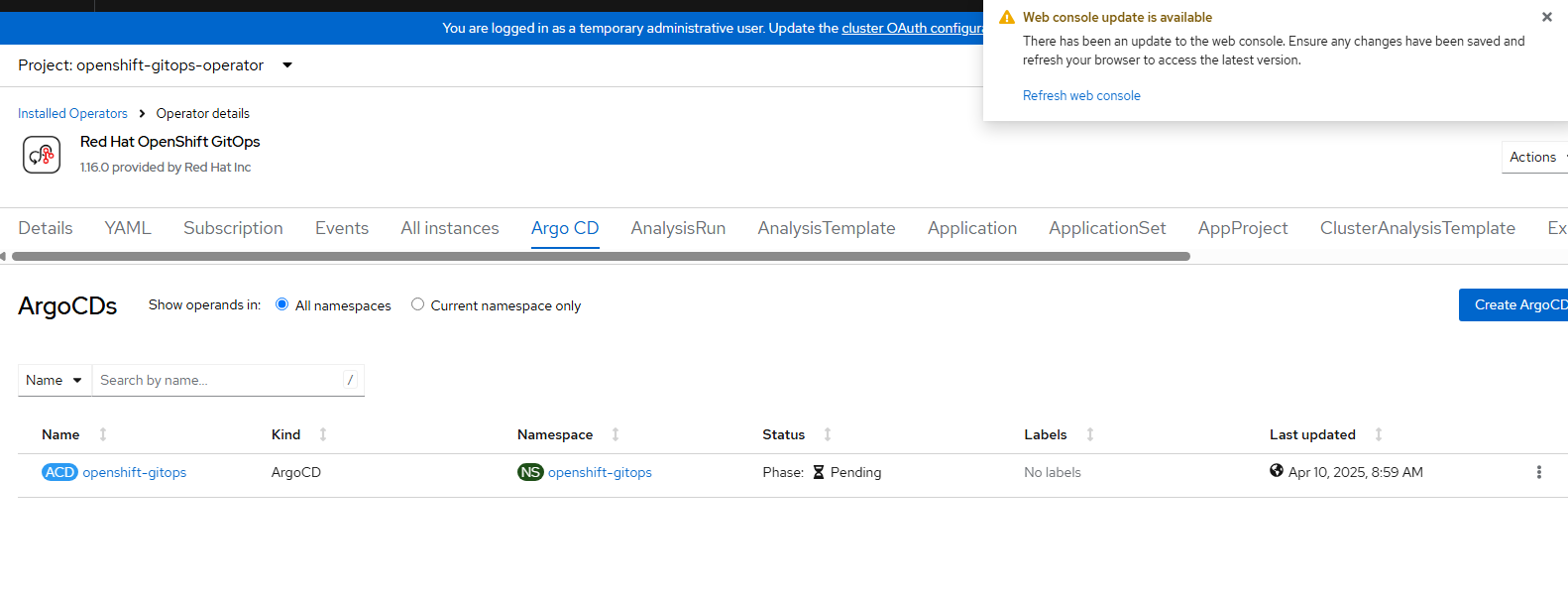Click the ArgoCDs page heading
Viewport: 1568px width, 598px height.
(67, 305)
